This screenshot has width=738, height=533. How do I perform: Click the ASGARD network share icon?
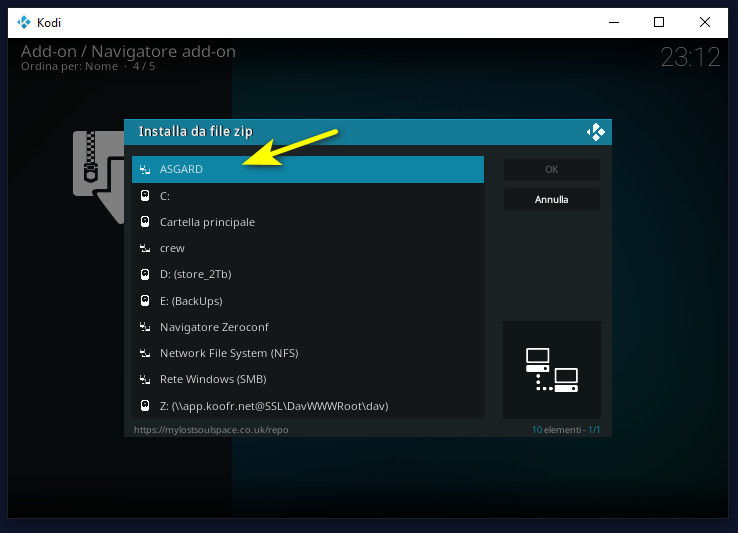(145, 170)
